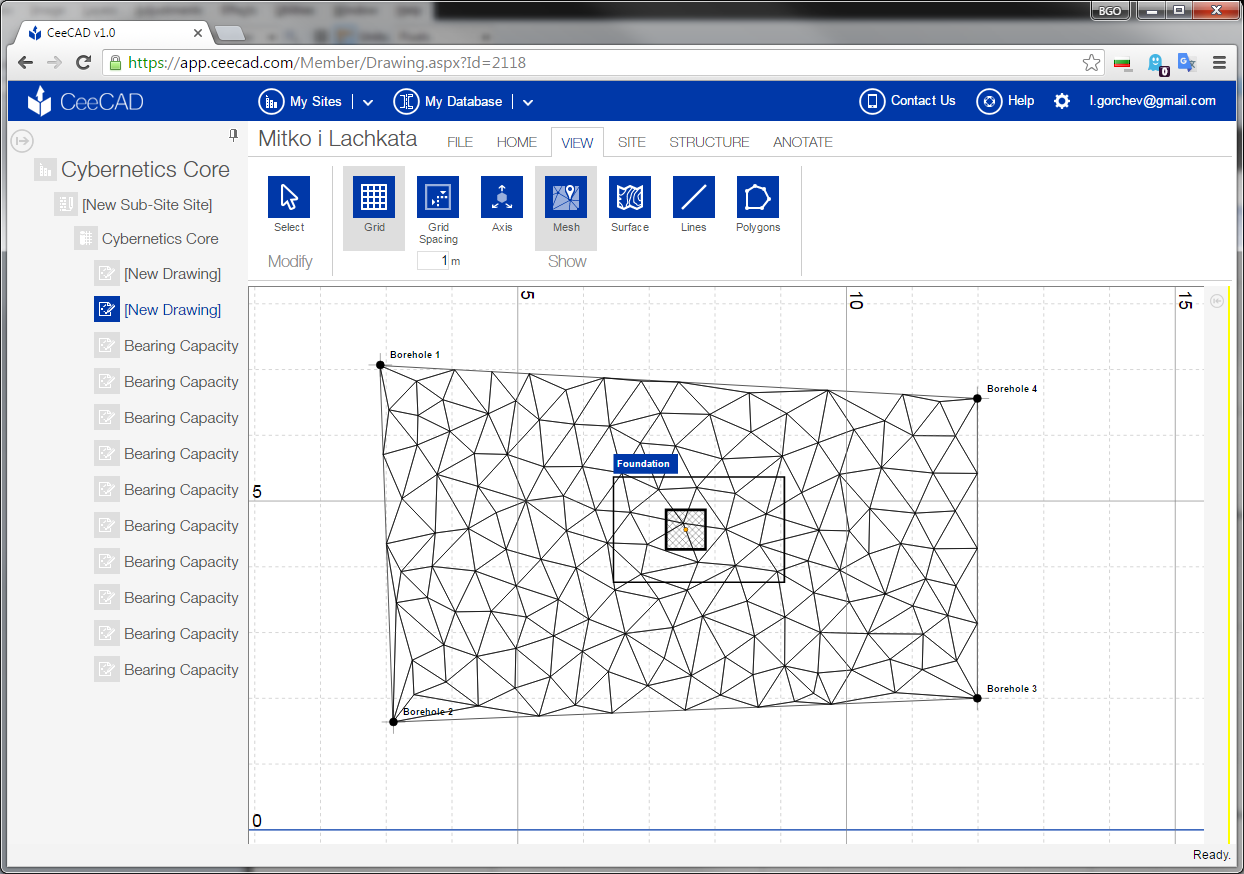Click the New Sub-Site Site building icon
The height and width of the screenshot is (874, 1244).
click(65, 205)
